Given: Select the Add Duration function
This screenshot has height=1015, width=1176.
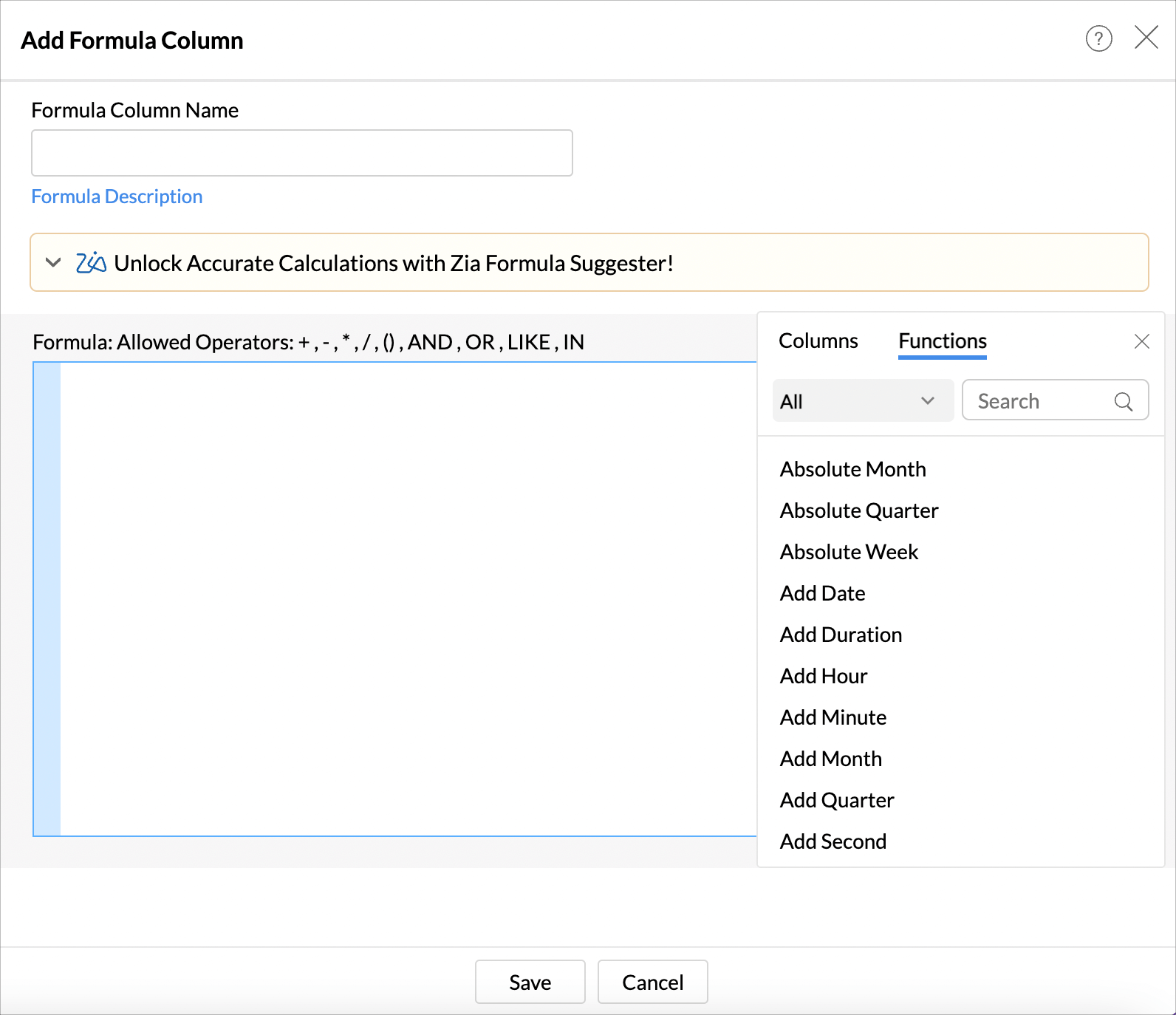Looking at the screenshot, I should point(841,635).
